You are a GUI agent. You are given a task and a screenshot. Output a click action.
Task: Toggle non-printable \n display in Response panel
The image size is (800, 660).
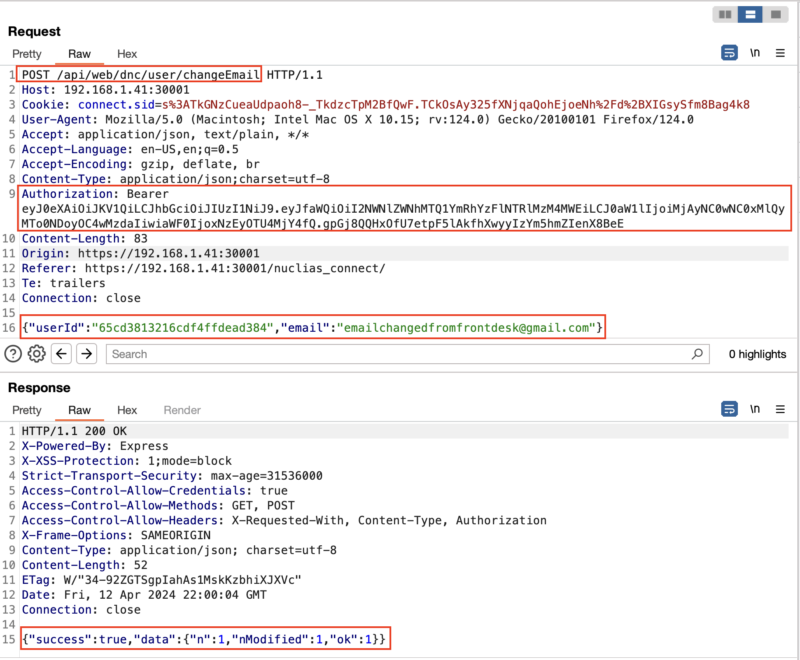tap(757, 410)
